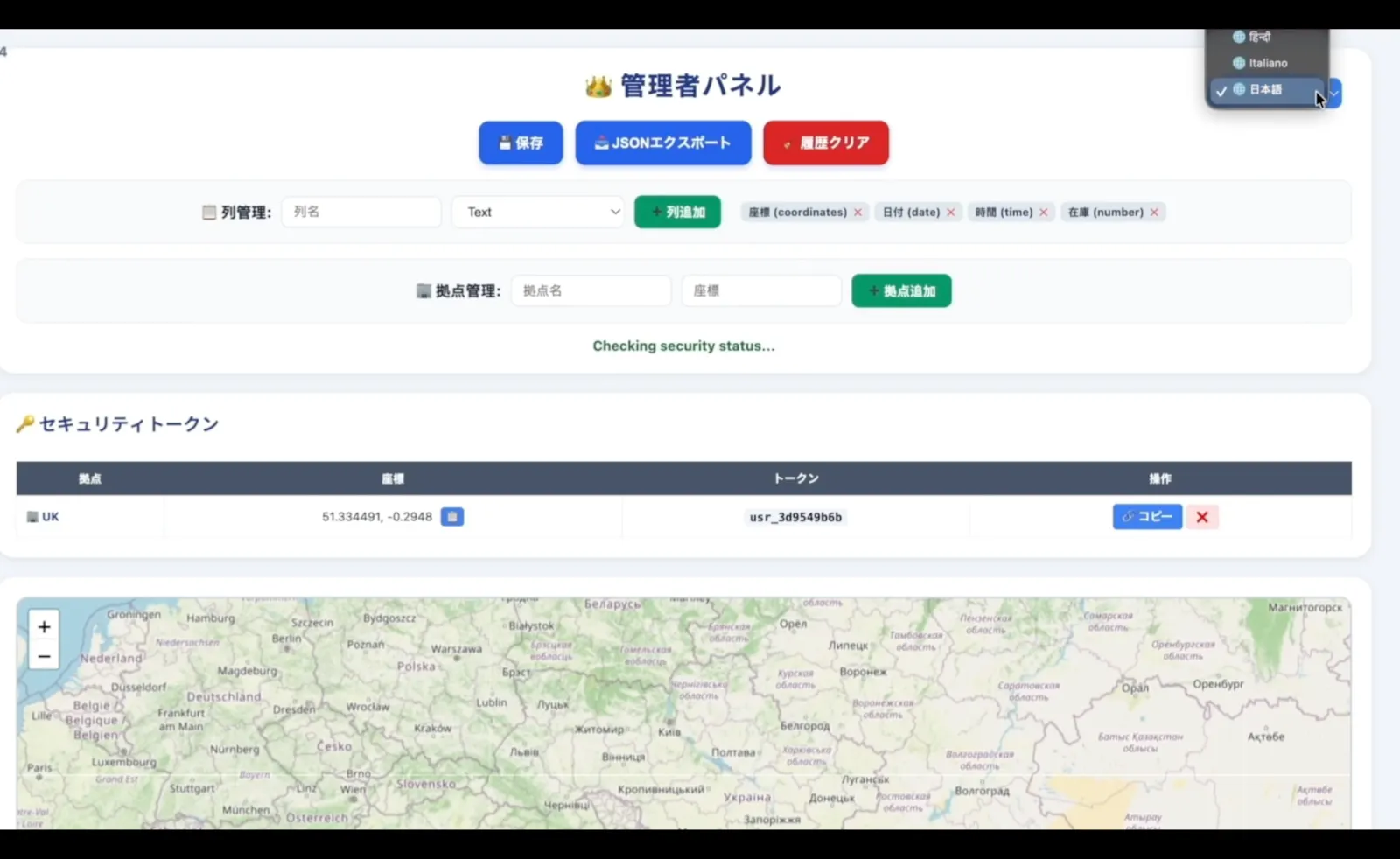Image resolution: width=1400 pixels, height=859 pixels.
Task: Click the 51.334491, -0.2948 coordinates text
Action: click(377, 517)
